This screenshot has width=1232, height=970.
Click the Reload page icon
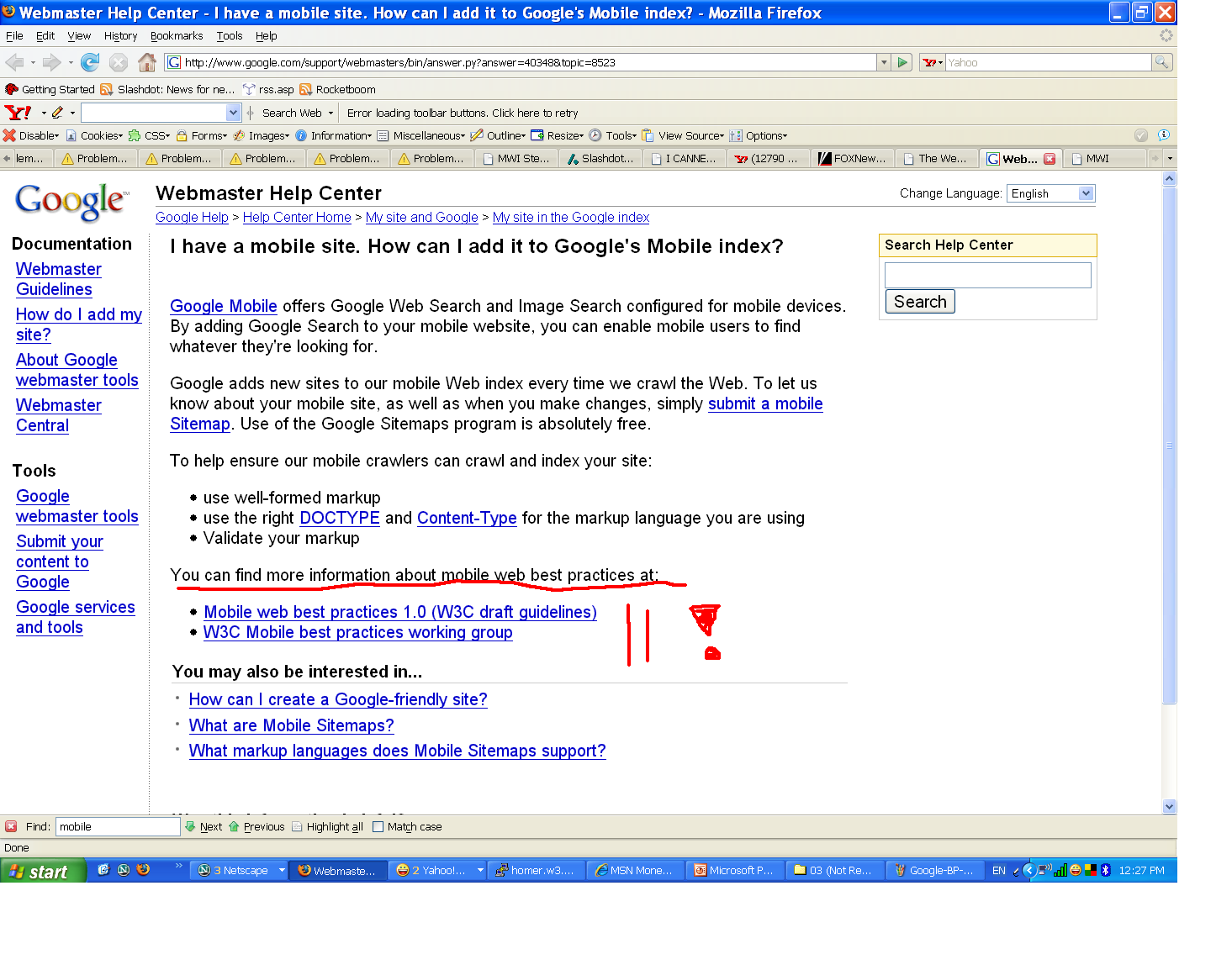(x=90, y=62)
